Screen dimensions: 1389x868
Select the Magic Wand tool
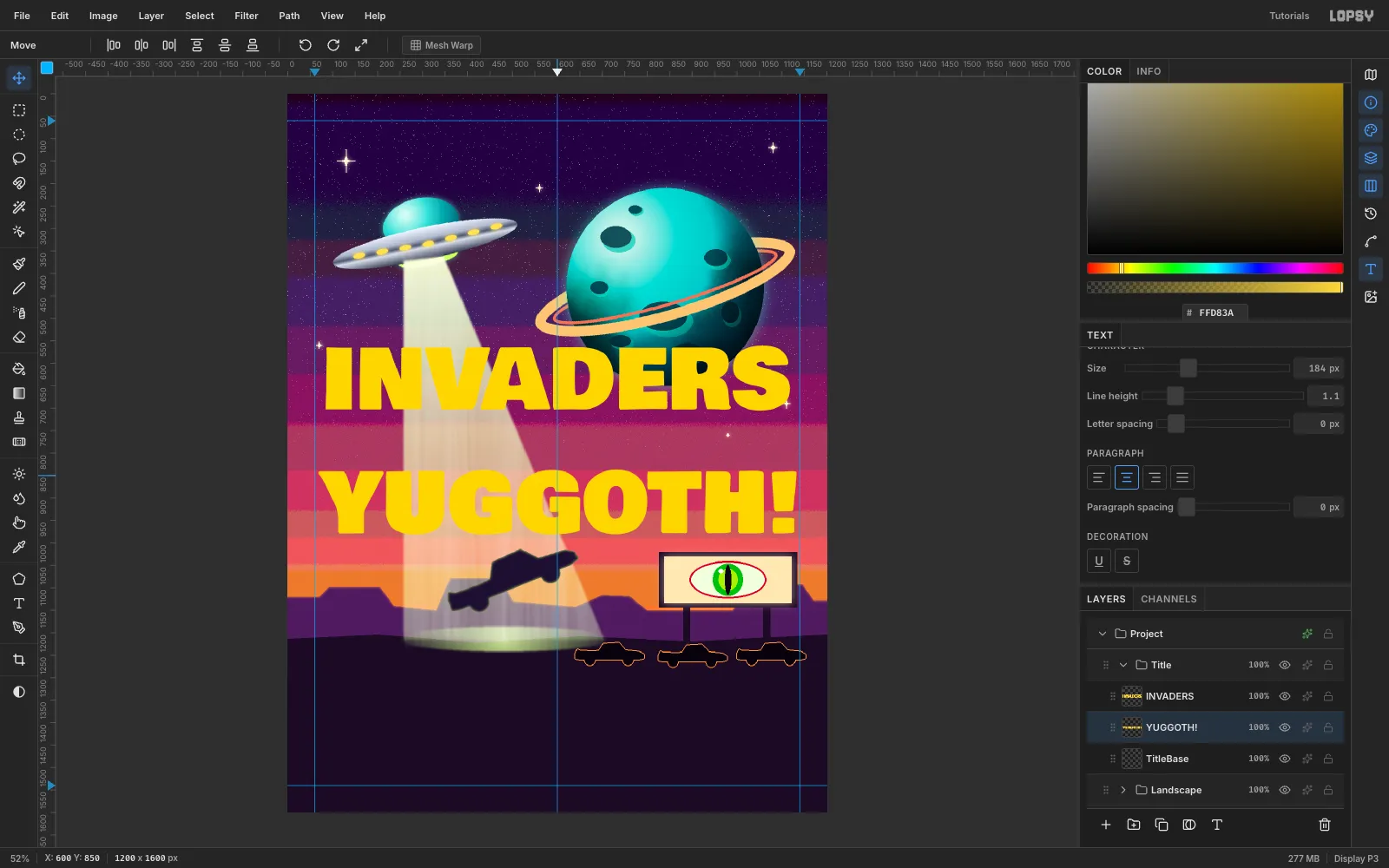[19, 207]
